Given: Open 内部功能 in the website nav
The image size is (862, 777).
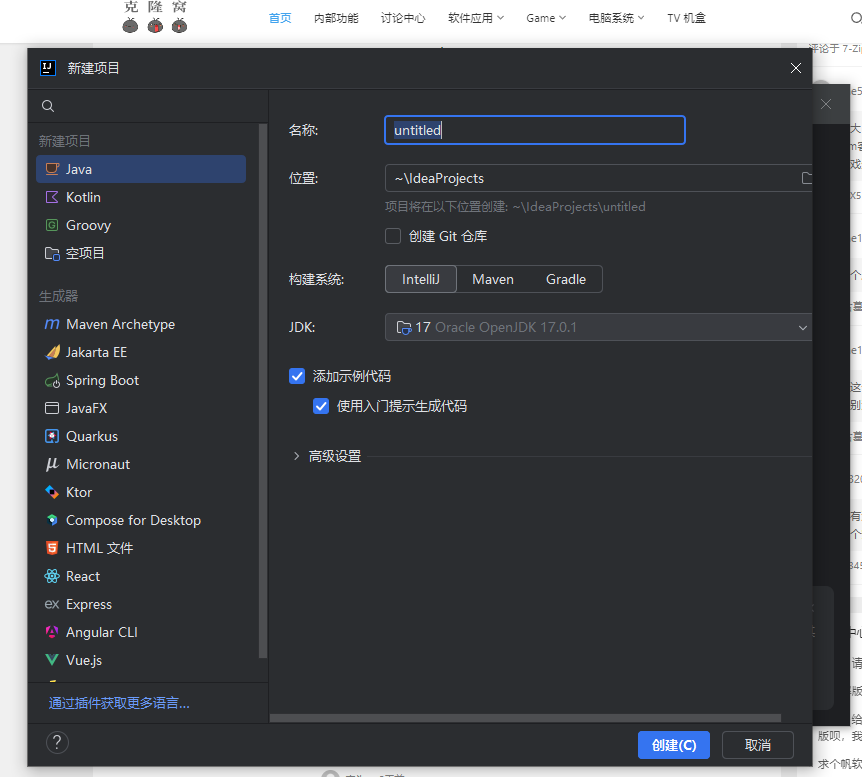Looking at the screenshot, I should [x=336, y=18].
